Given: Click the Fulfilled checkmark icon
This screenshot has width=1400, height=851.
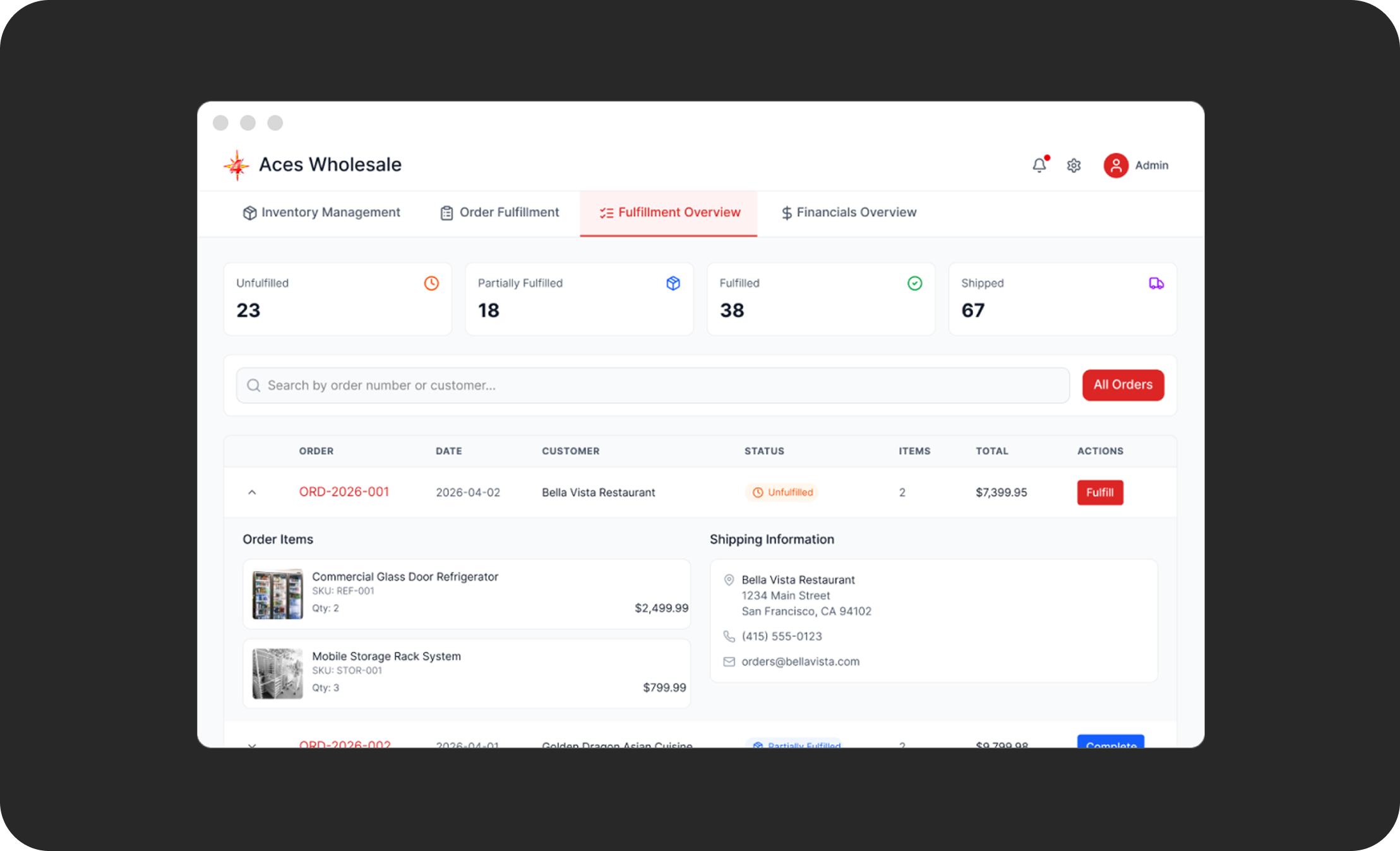Looking at the screenshot, I should point(914,283).
